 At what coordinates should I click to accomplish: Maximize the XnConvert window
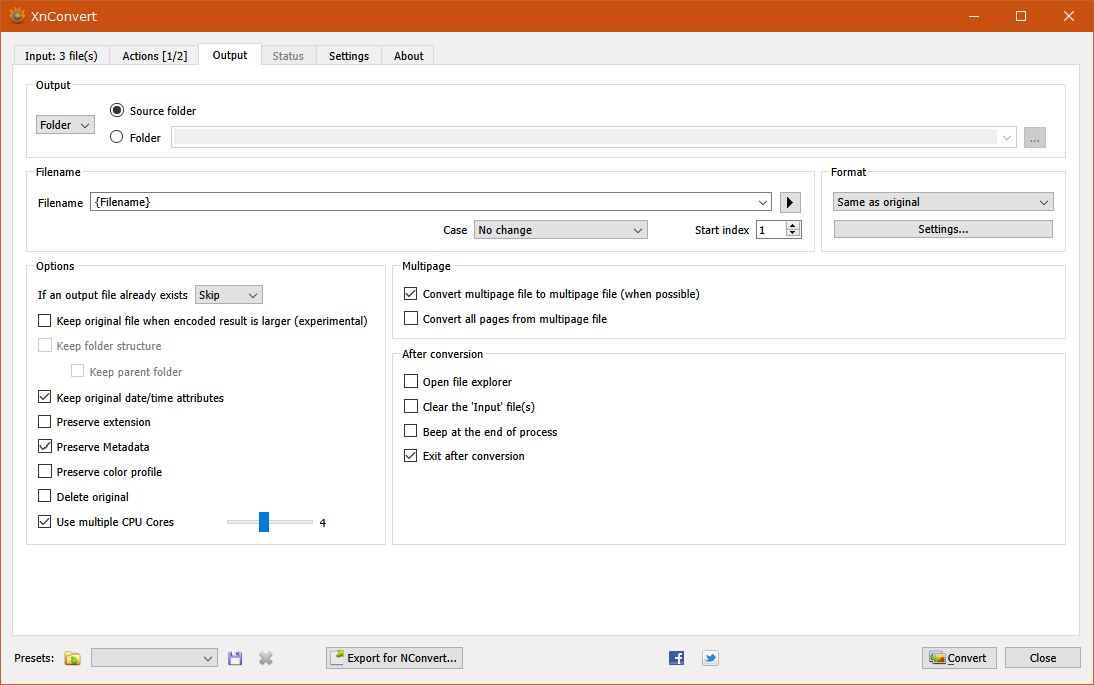coord(1021,16)
